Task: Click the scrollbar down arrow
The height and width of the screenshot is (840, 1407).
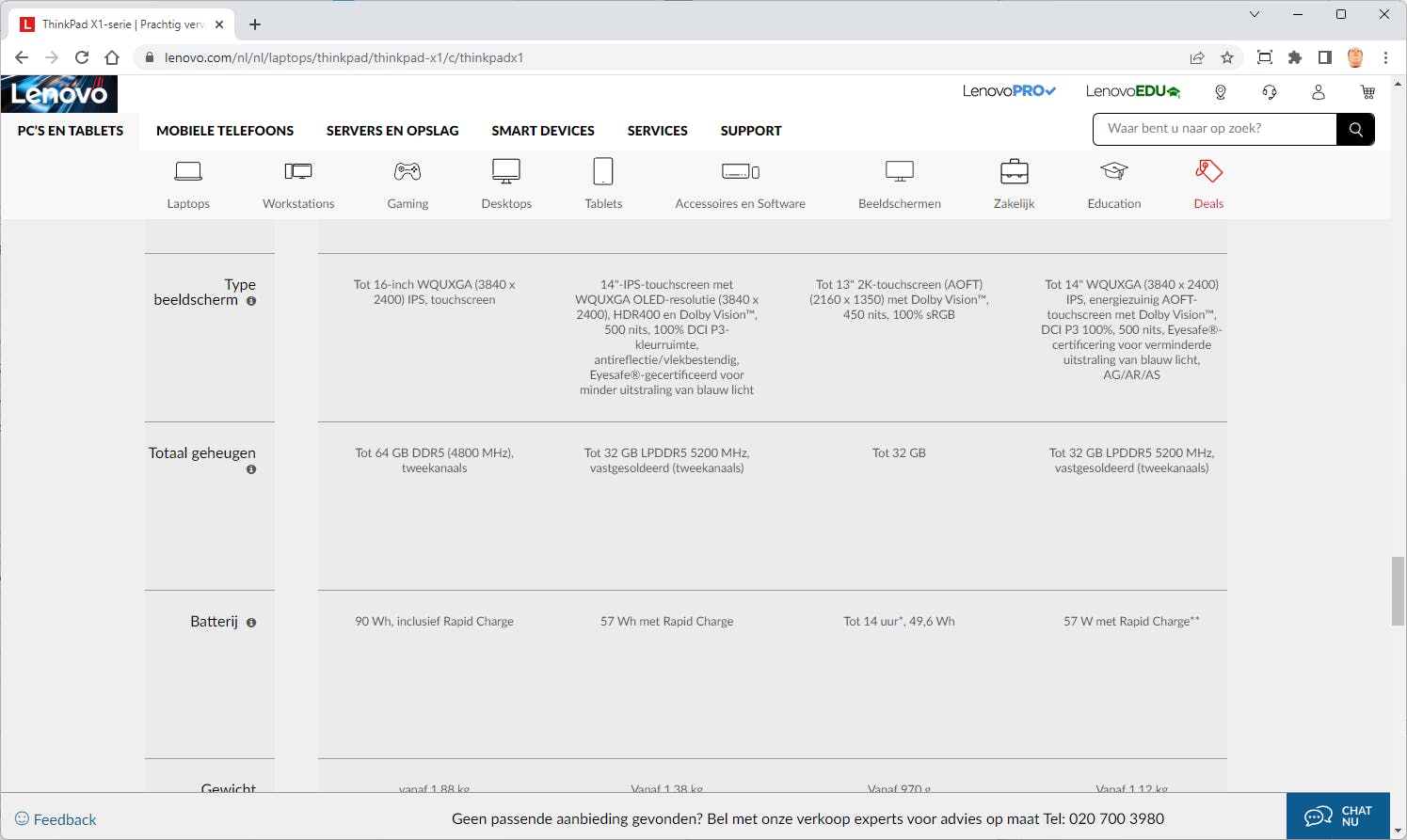Action: point(1398,832)
